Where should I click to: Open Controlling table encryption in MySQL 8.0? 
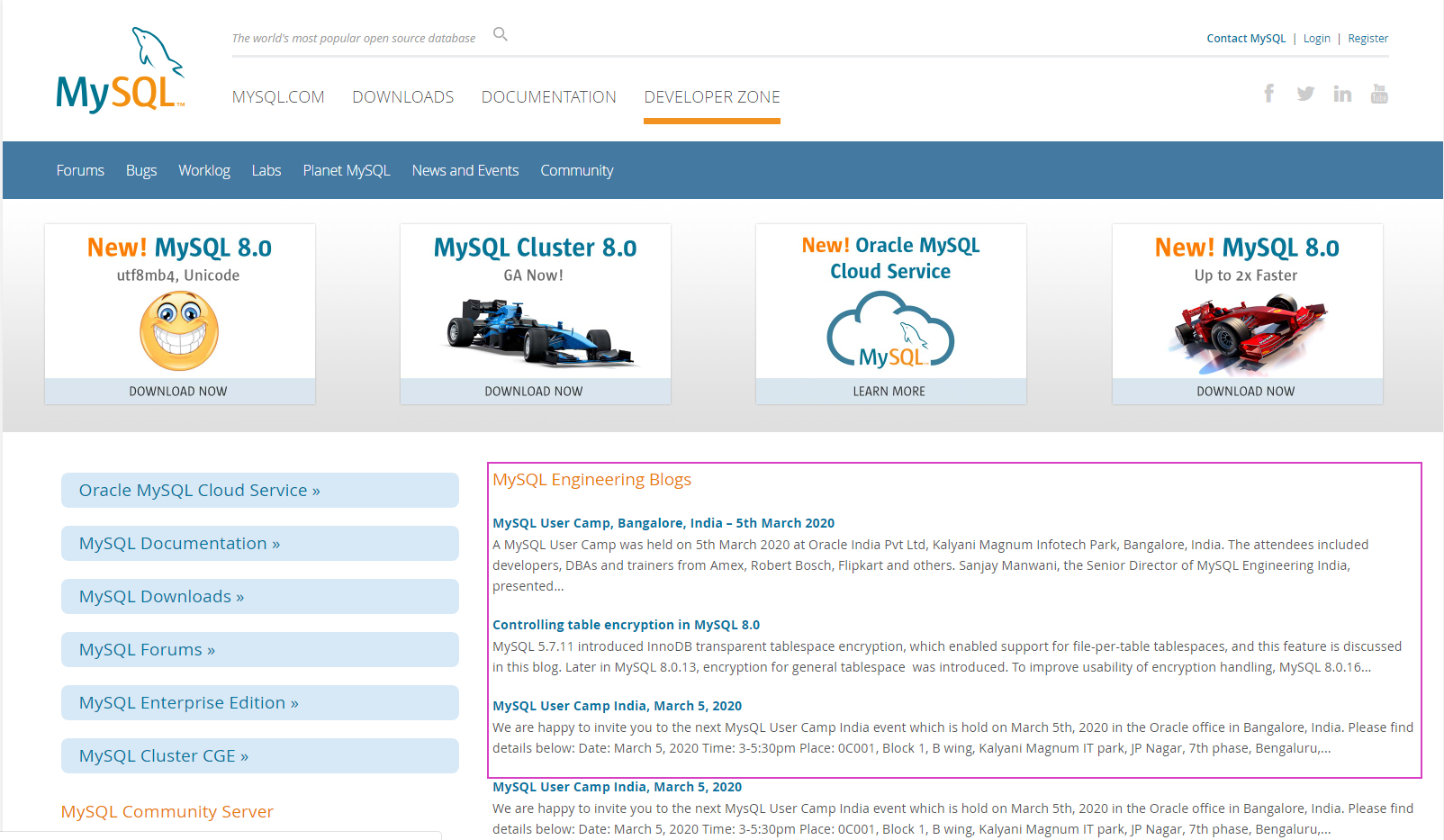(x=627, y=625)
